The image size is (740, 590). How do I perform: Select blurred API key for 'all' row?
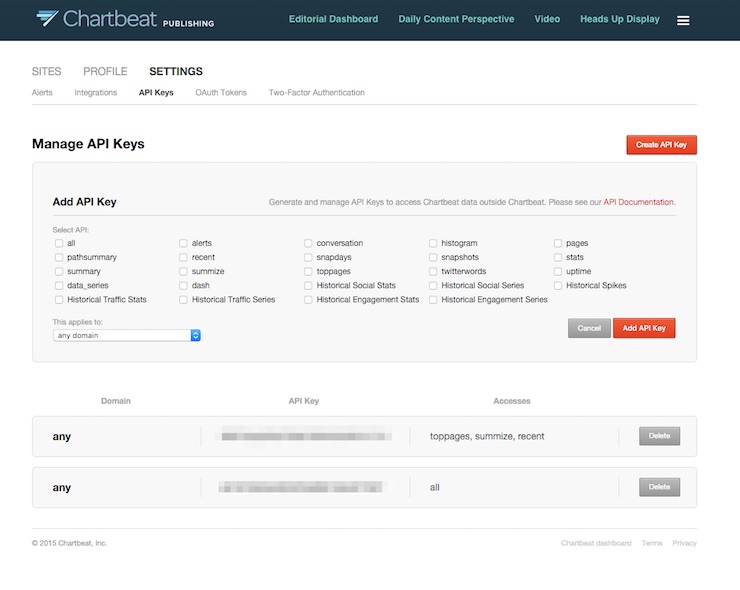tap(301, 487)
